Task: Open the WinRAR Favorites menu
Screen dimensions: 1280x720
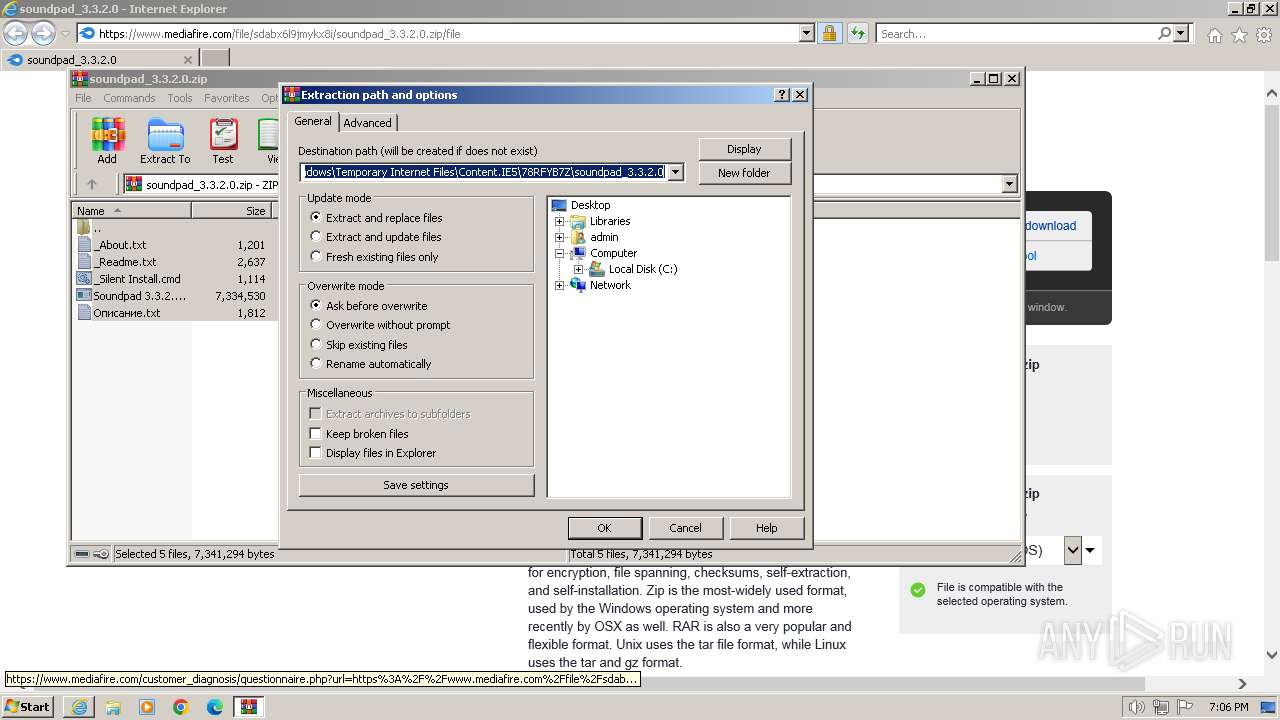Action: tap(227, 98)
